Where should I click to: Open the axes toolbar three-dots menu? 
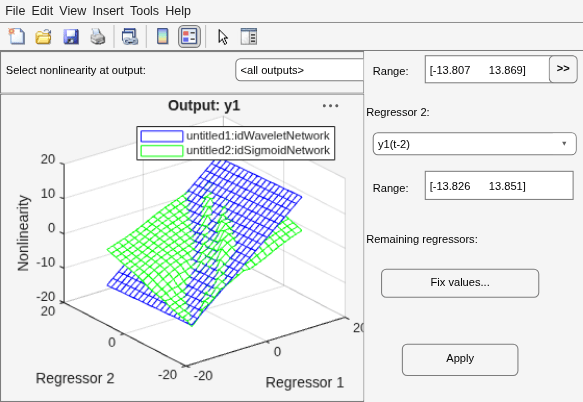click(x=330, y=106)
